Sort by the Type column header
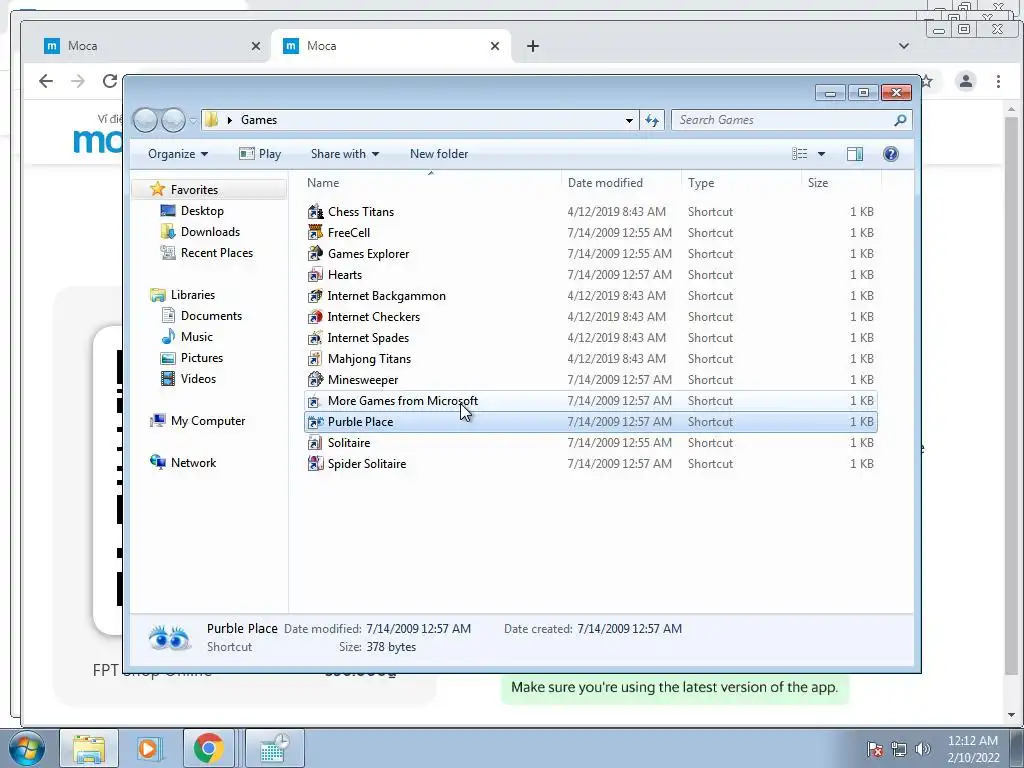Viewport: 1024px width, 768px height. [741, 183]
